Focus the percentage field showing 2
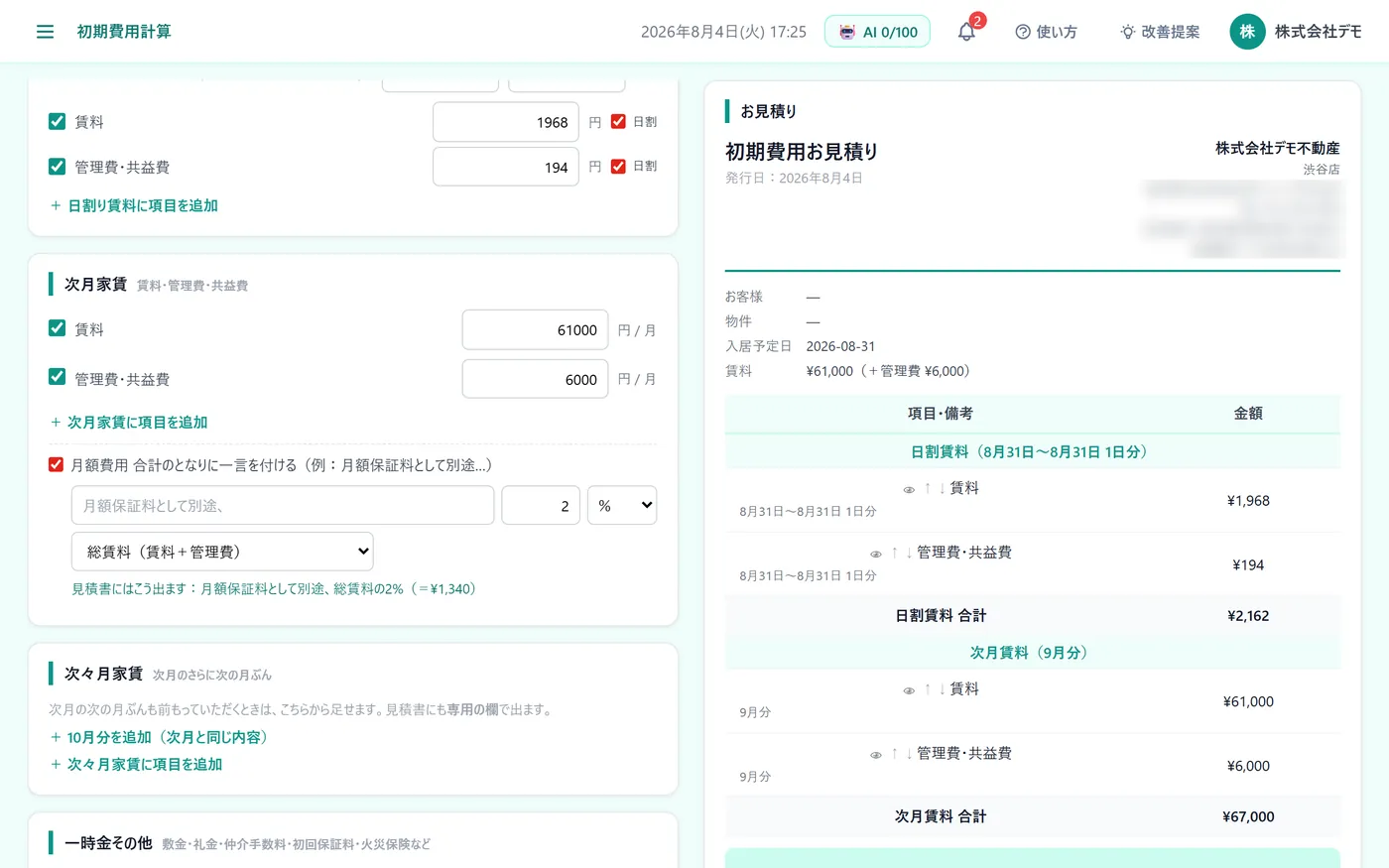The width and height of the screenshot is (1389, 868). (x=541, y=505)
